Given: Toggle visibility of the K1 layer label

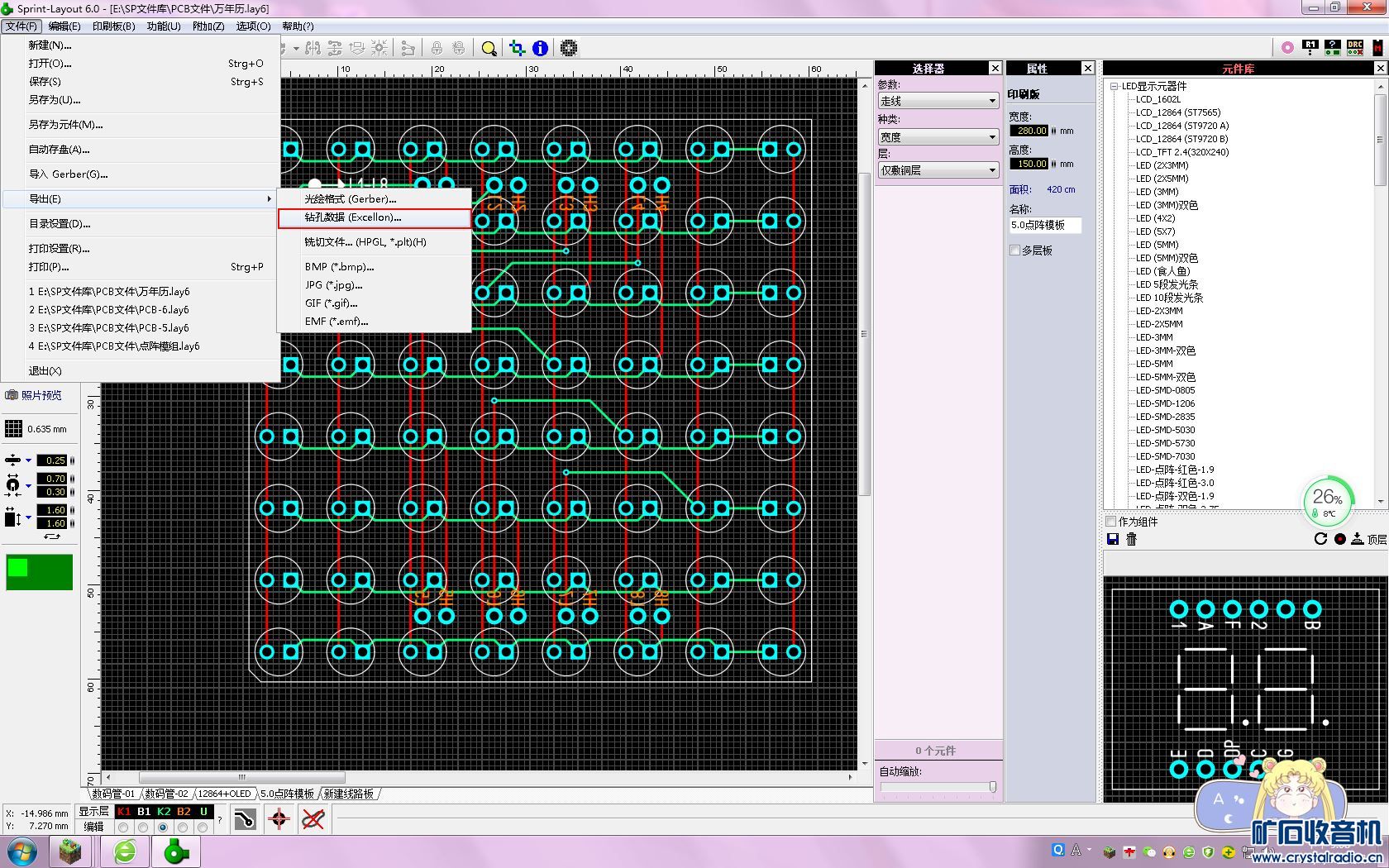Looking at the screenshot, I should pos(123,812).
